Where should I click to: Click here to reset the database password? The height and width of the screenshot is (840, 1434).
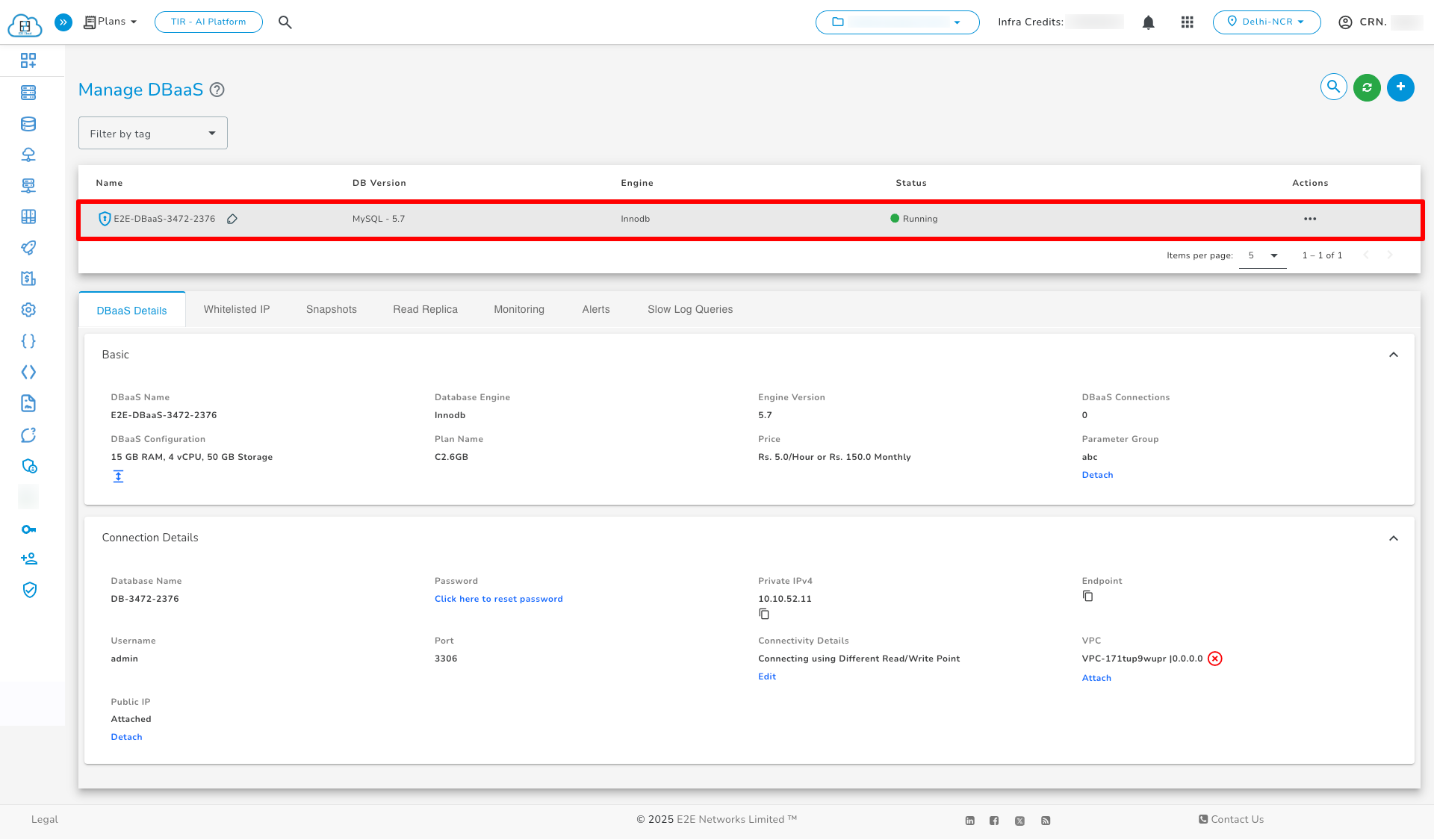498,598
